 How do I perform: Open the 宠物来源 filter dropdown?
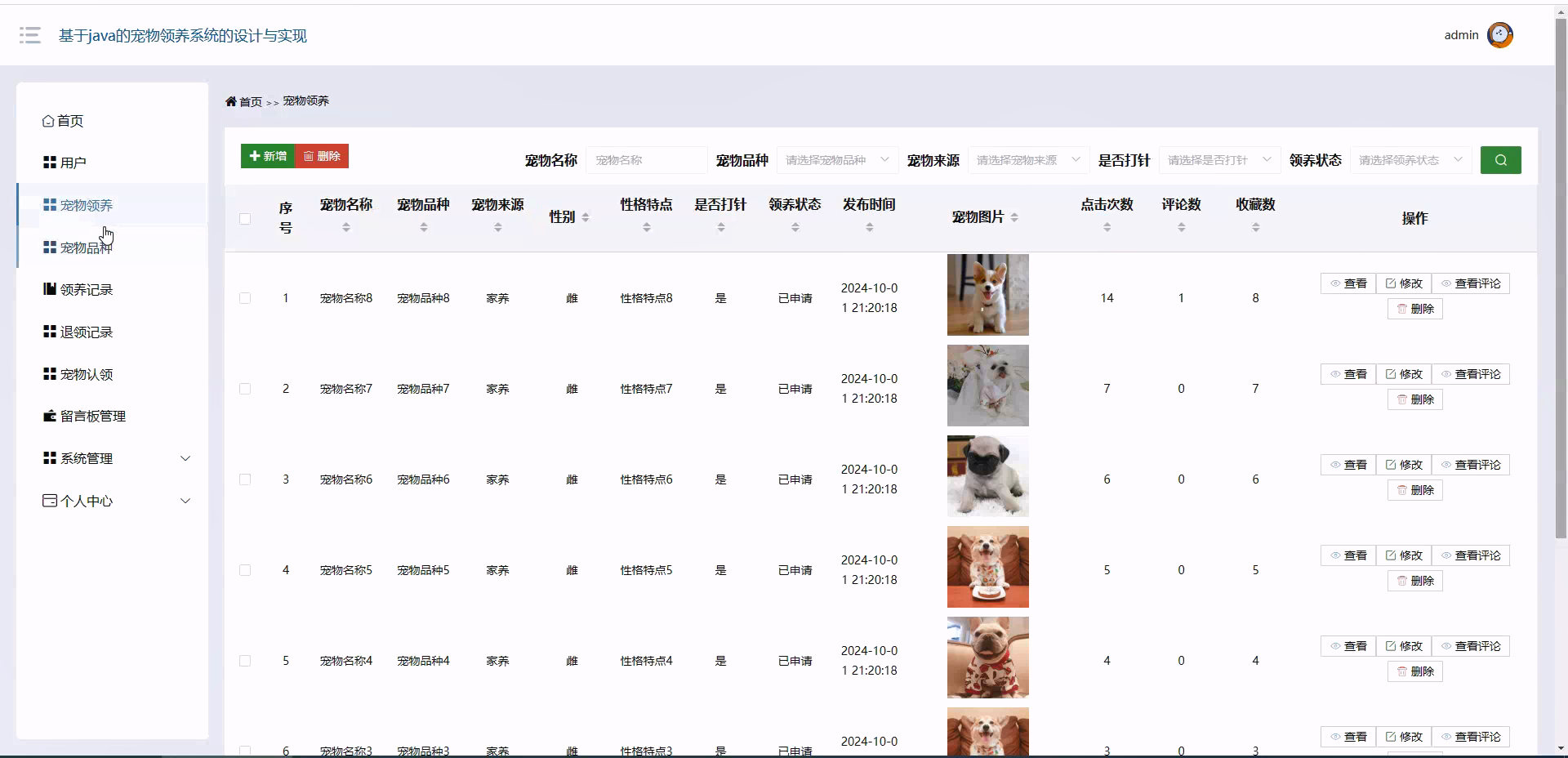1028,160
